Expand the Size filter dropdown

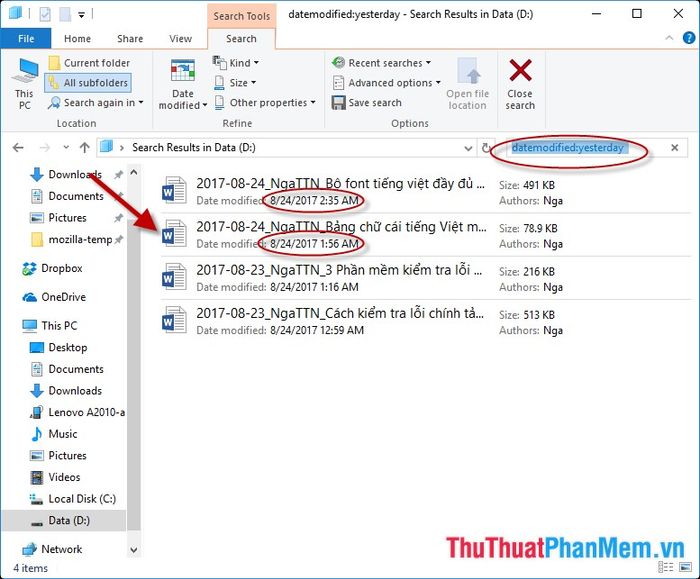pos(235,83)
